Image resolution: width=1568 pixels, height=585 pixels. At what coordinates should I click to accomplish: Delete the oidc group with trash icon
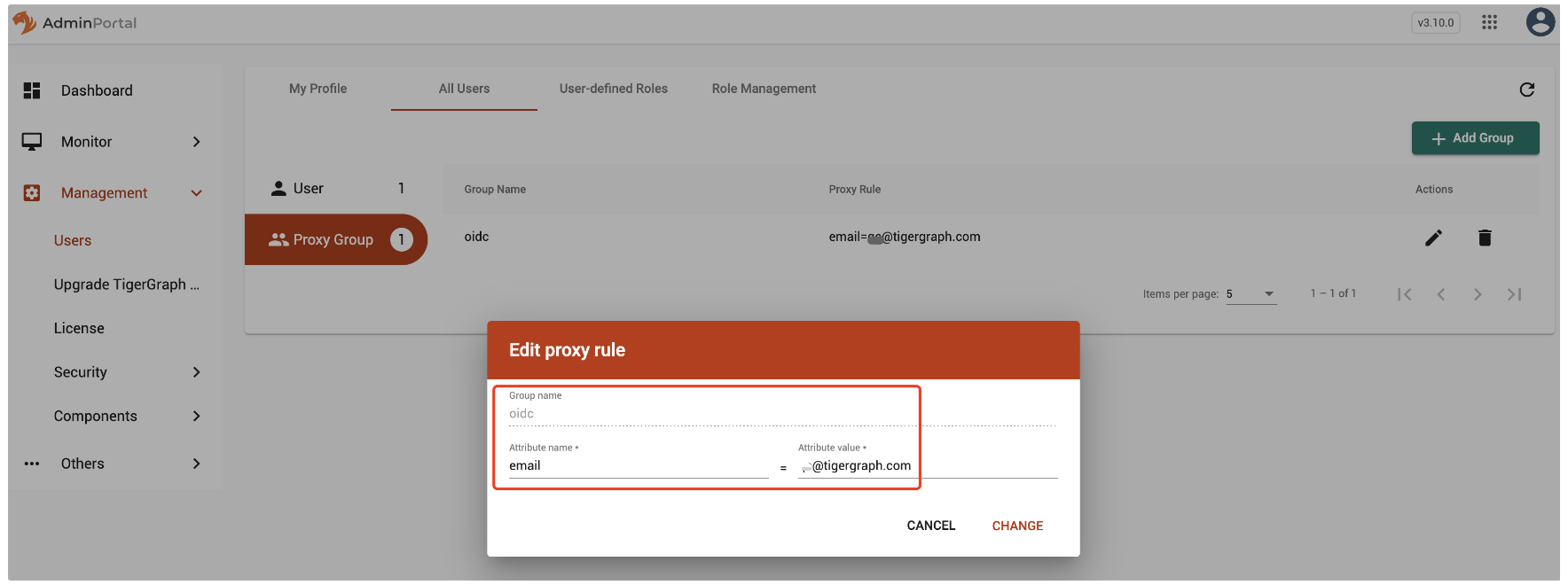coord(1485,238)
